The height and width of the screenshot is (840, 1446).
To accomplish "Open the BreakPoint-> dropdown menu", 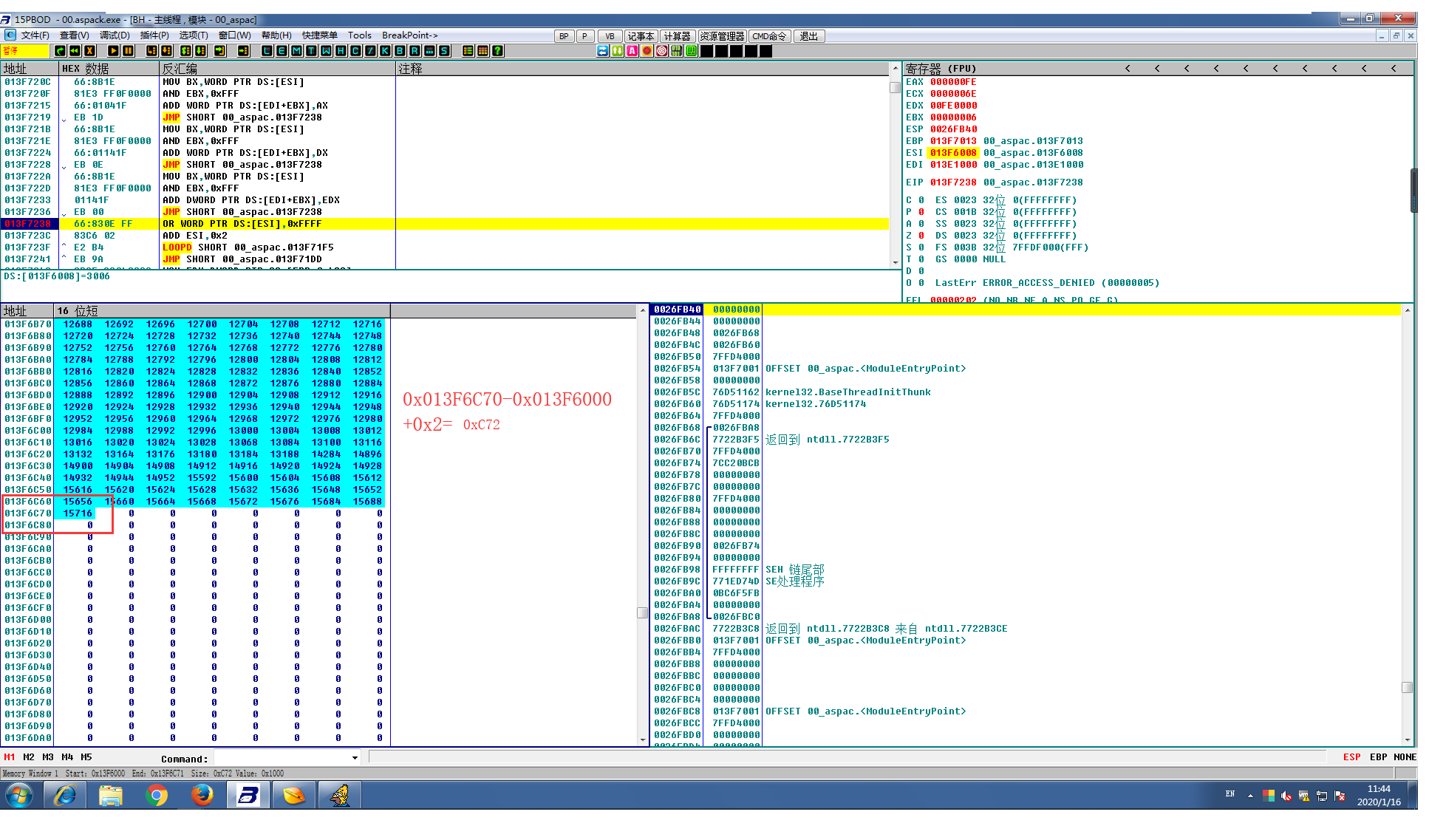I will 409,35.
